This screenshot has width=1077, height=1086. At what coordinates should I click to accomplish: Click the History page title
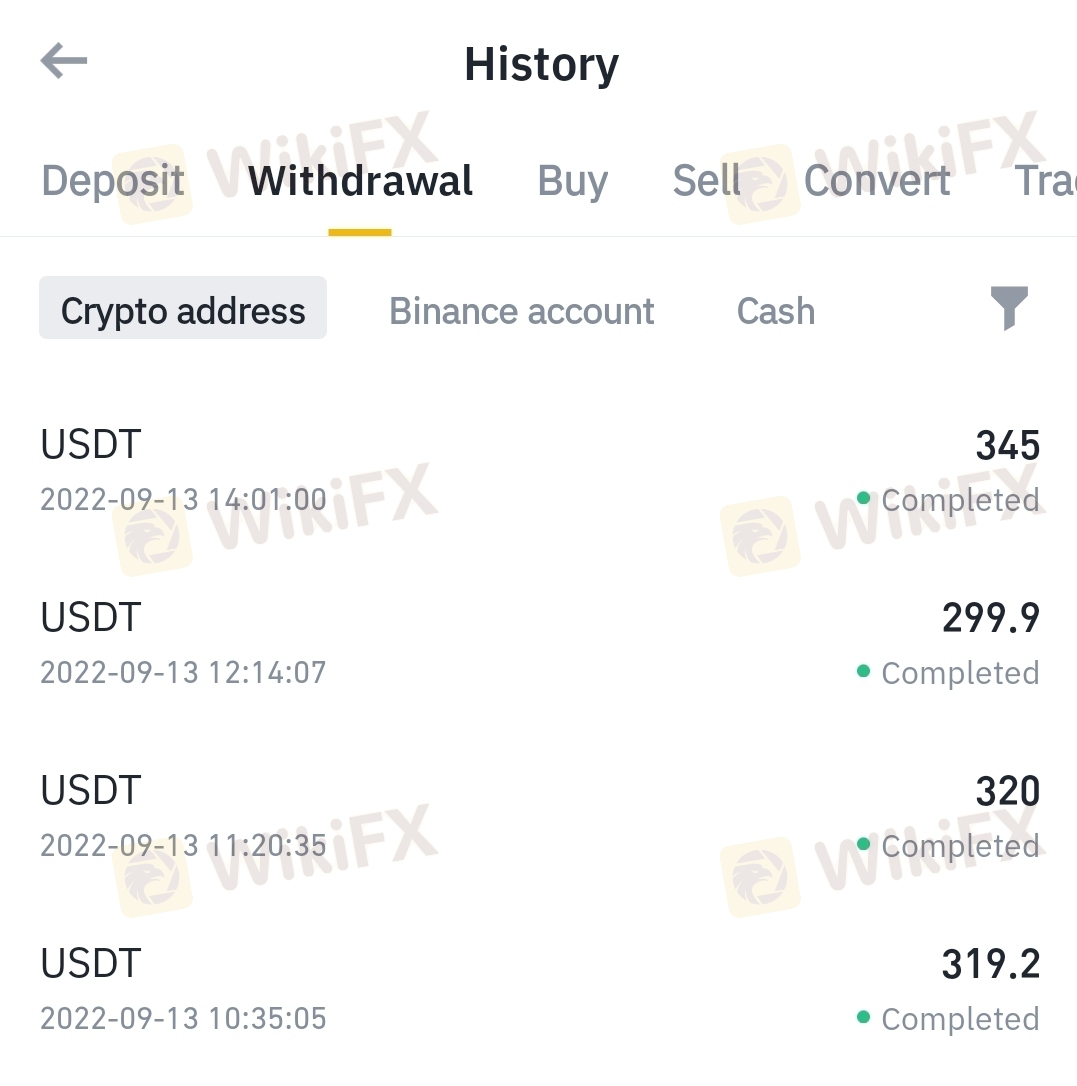(541, 64)
